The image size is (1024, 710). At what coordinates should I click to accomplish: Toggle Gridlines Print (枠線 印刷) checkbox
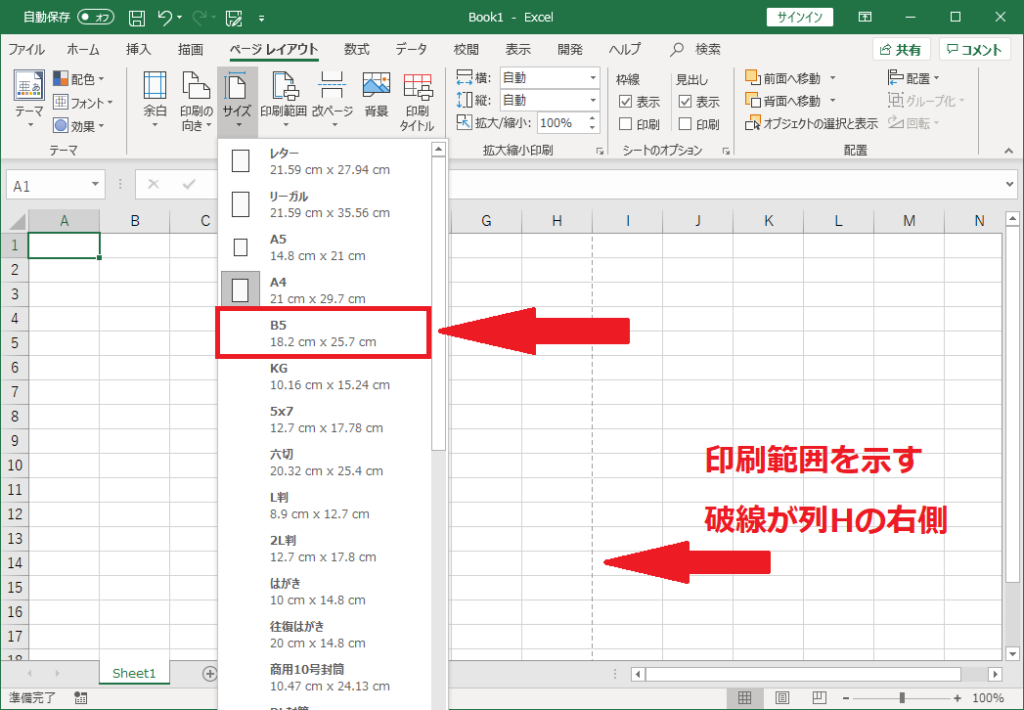tap(626, 123)
